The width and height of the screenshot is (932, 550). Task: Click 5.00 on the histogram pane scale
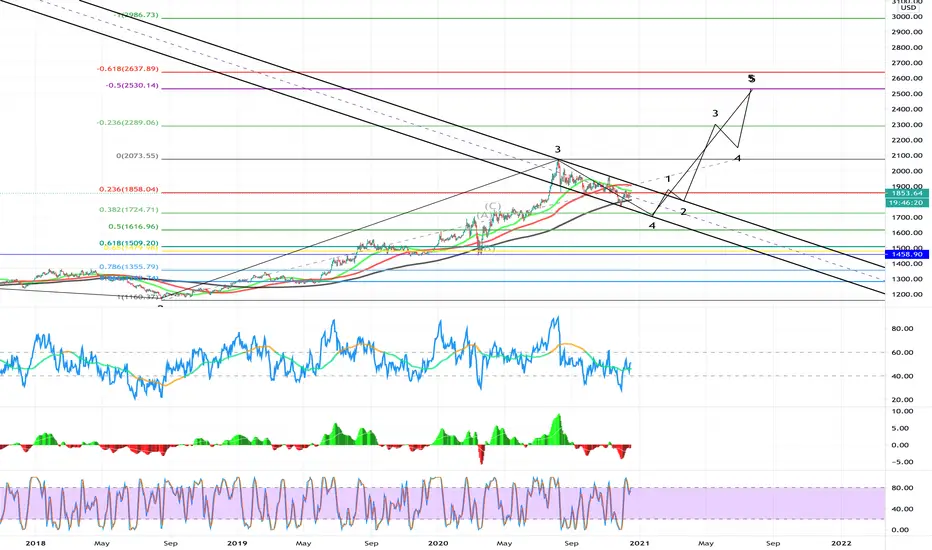tap(900, 428)
